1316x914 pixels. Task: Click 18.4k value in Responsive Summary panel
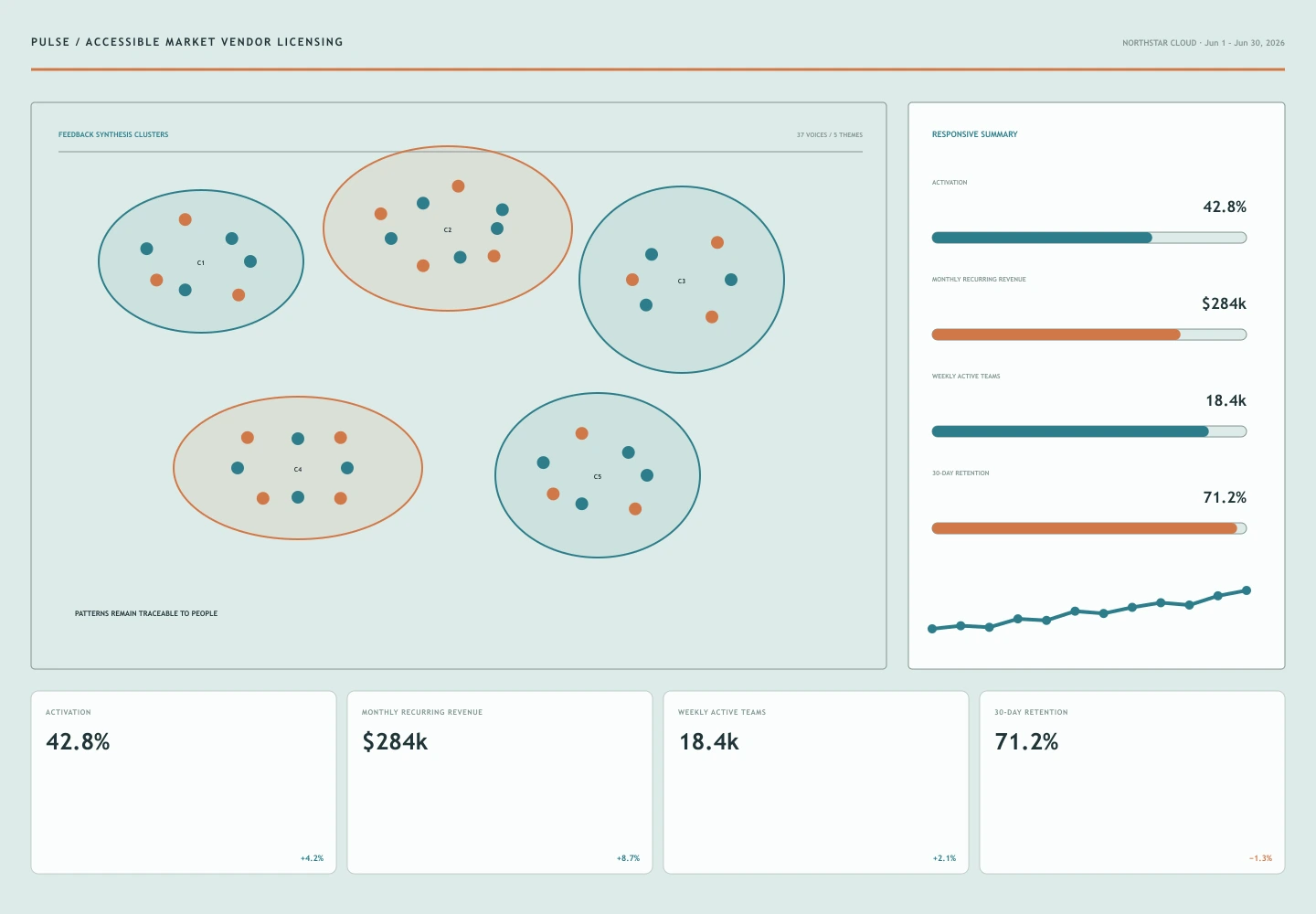1226,400
